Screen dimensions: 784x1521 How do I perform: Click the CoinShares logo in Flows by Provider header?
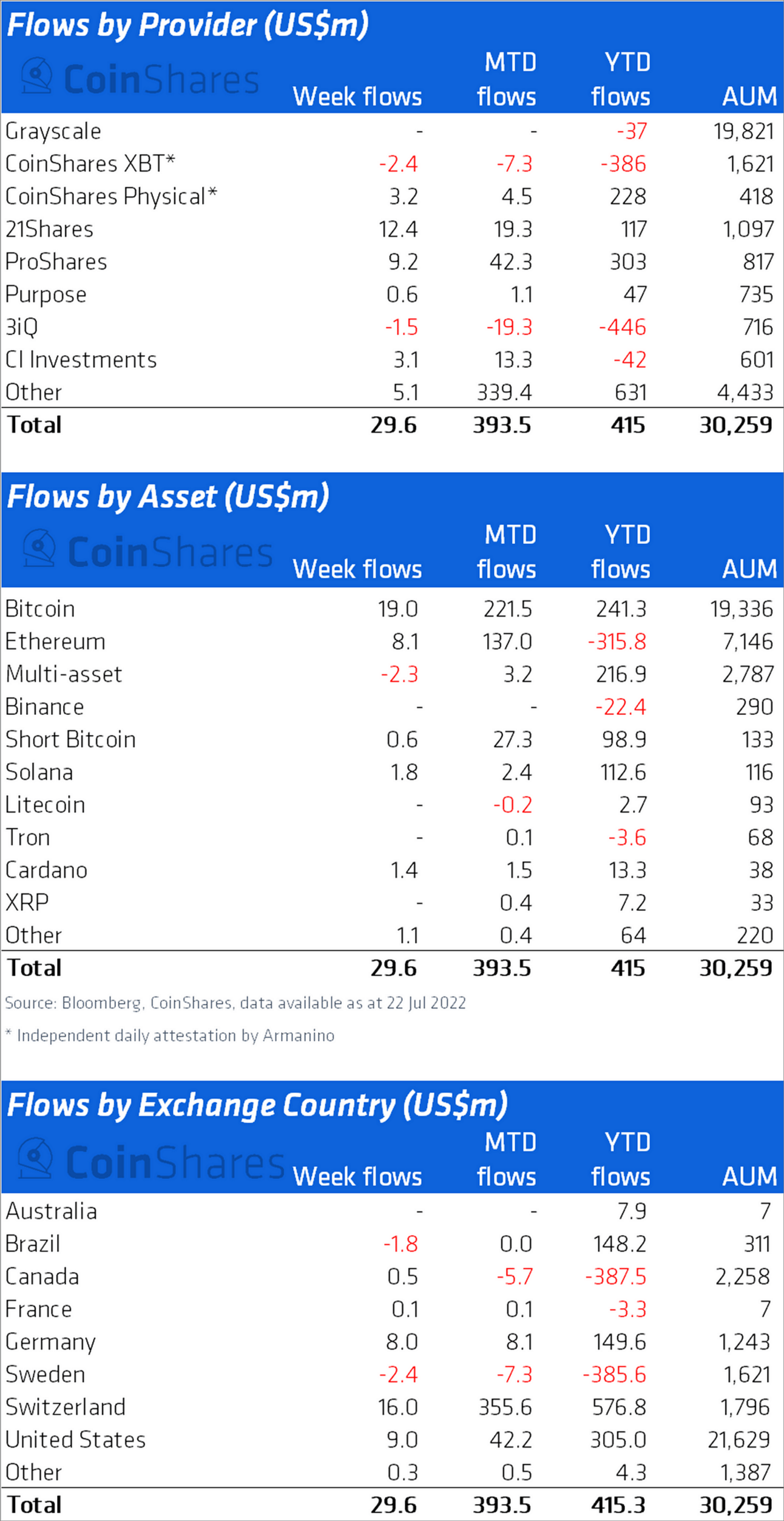tap(140, 78)
